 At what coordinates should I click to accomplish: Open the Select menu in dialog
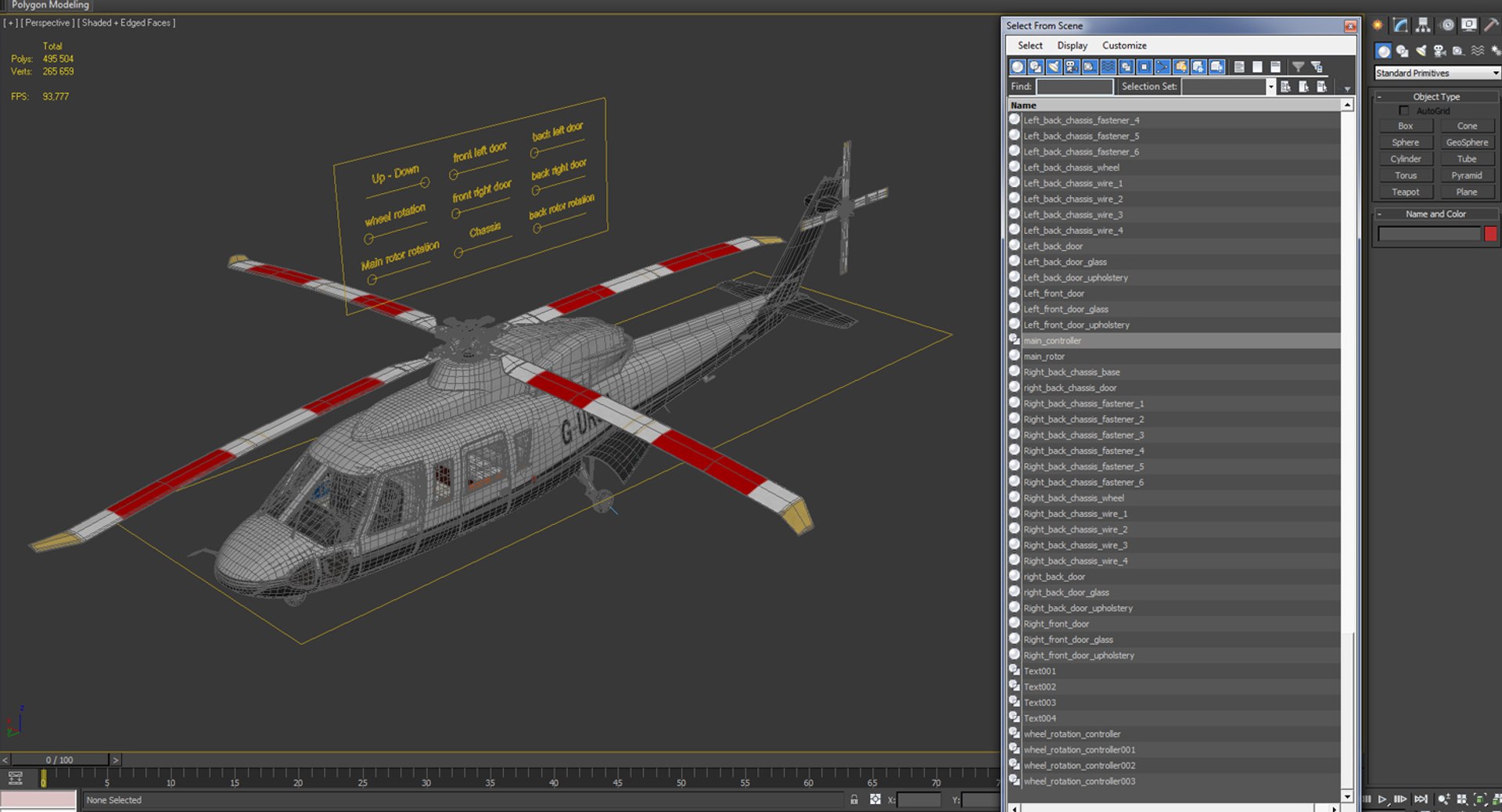click(x=1029, y=45)
